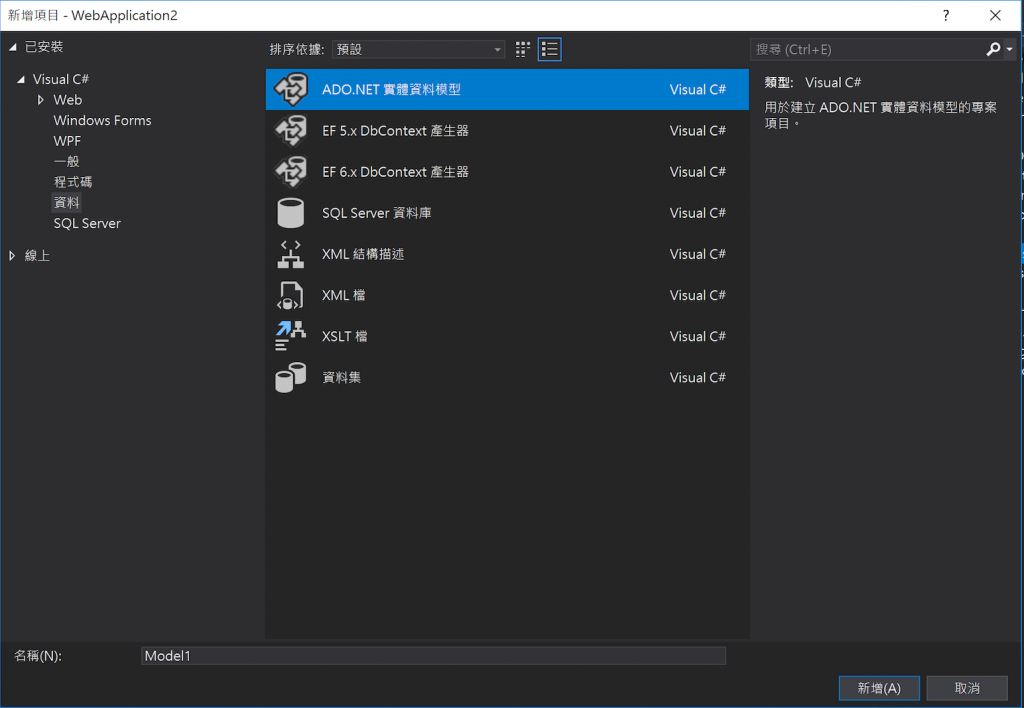Image resolution: width=1024 pixels, height=708 pixels.
Task: Click Visual C# label in 資料集 row
Action: [x=697, y=378]
